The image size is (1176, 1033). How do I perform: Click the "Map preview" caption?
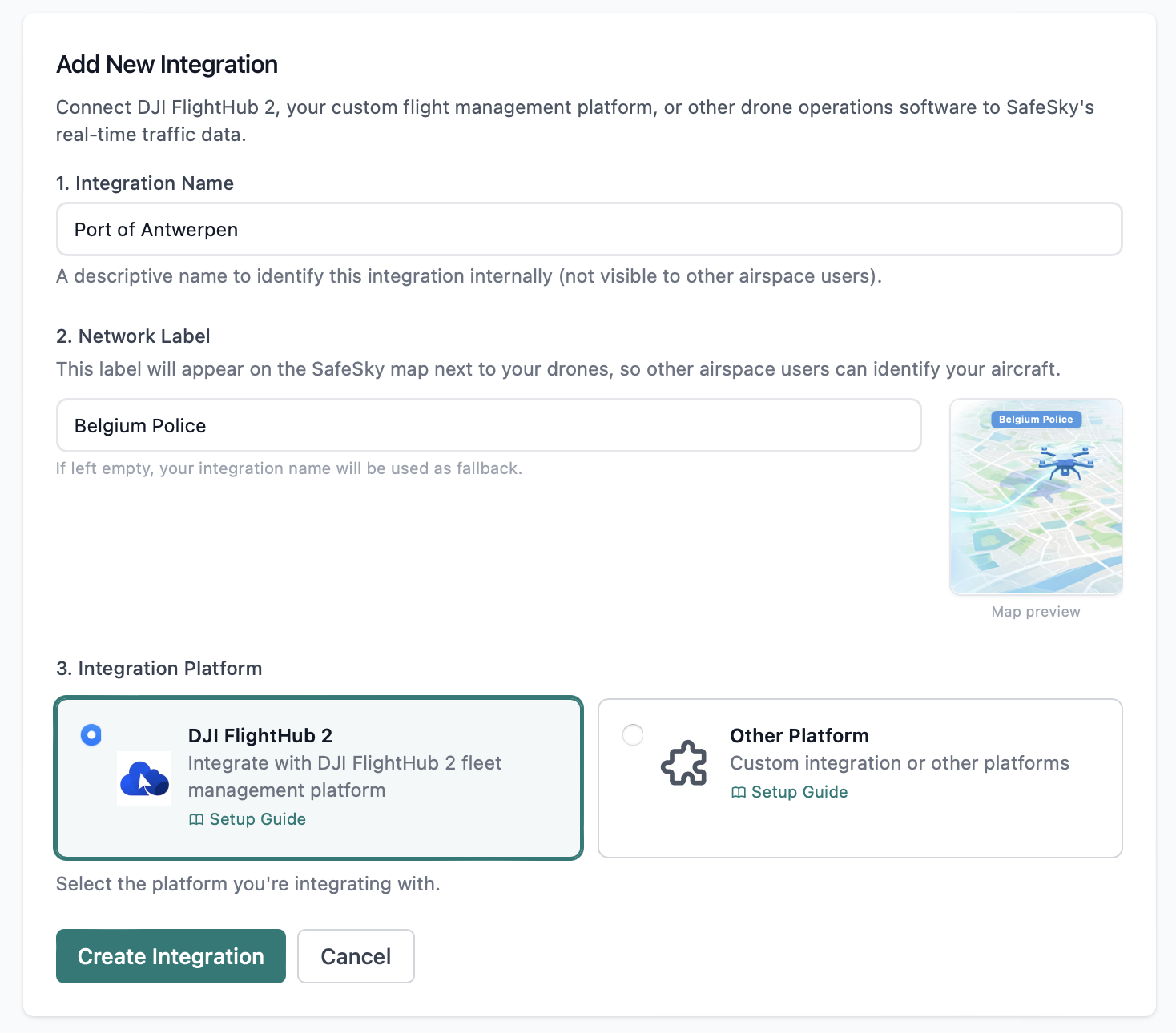pos(1036,612)
